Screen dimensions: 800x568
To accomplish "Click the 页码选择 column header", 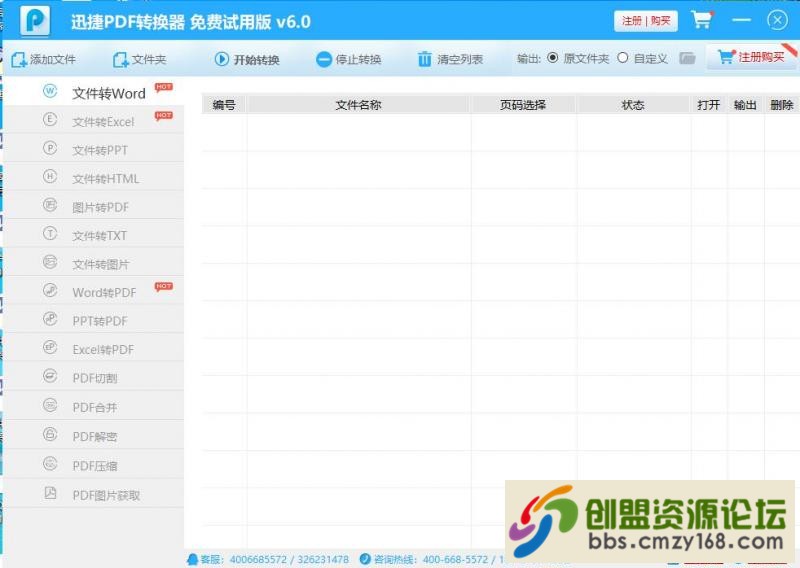I will click(x=523, y=105).
